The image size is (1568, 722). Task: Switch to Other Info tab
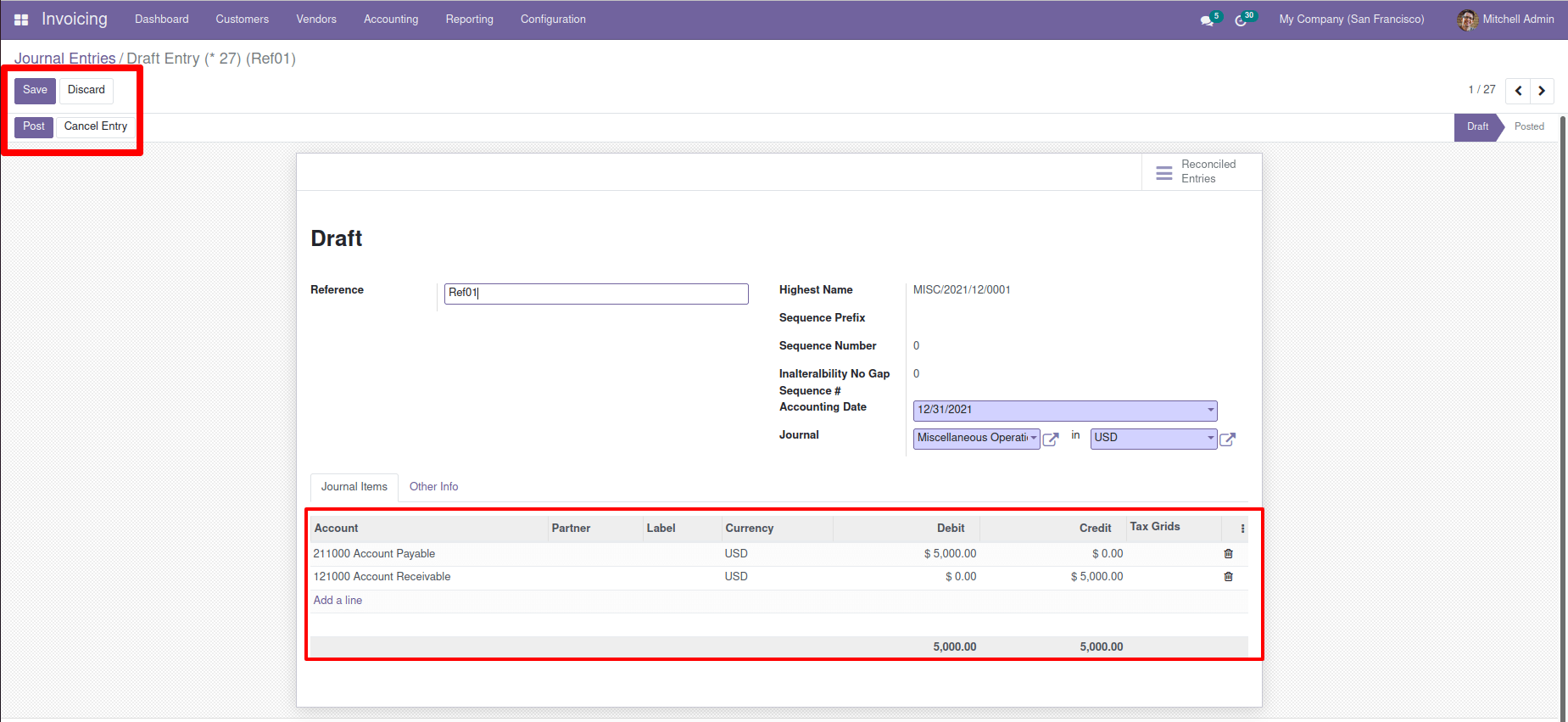[433, 487]
